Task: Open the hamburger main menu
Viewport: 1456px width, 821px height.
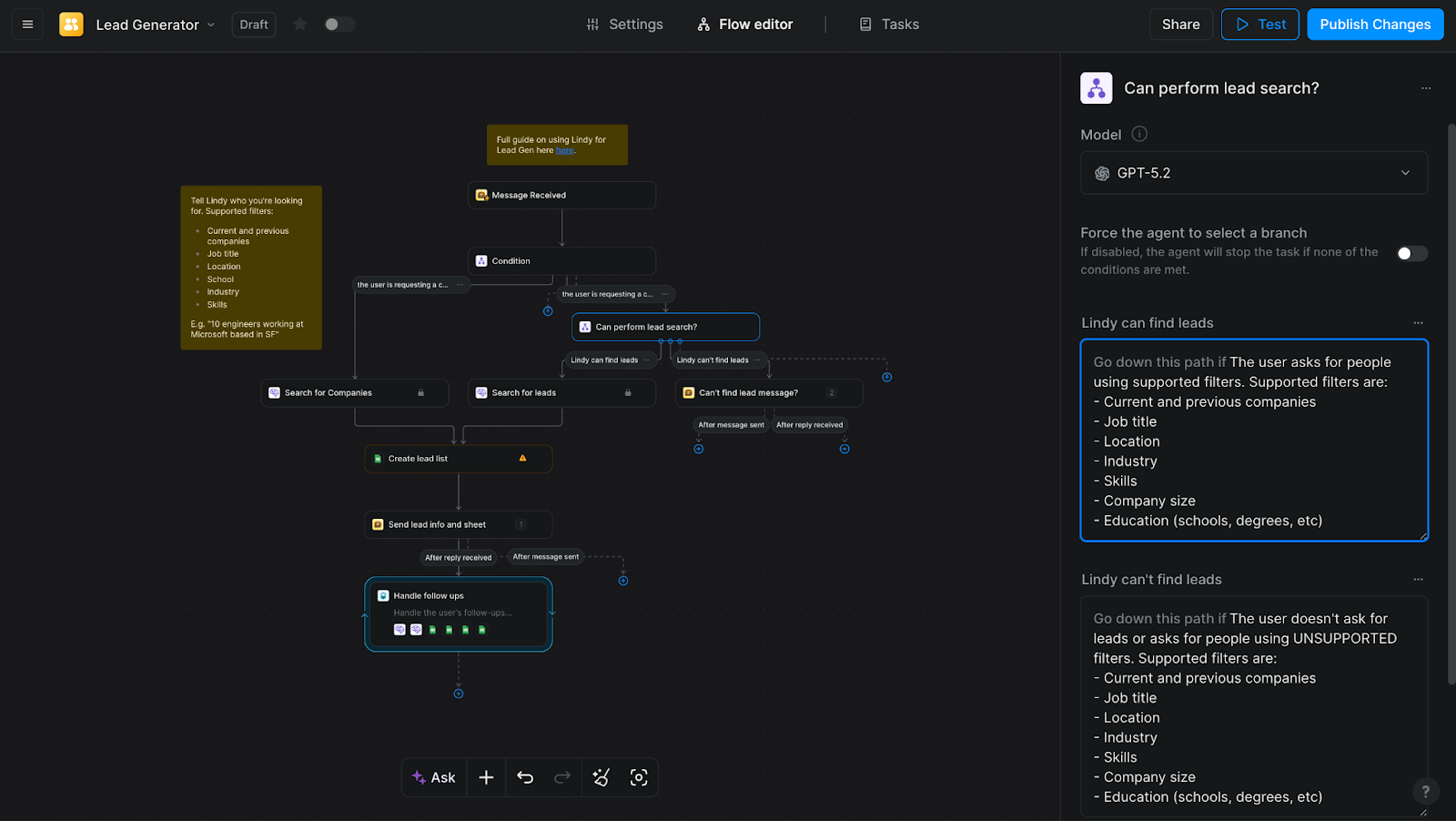Action: click(x=27, y=25)
